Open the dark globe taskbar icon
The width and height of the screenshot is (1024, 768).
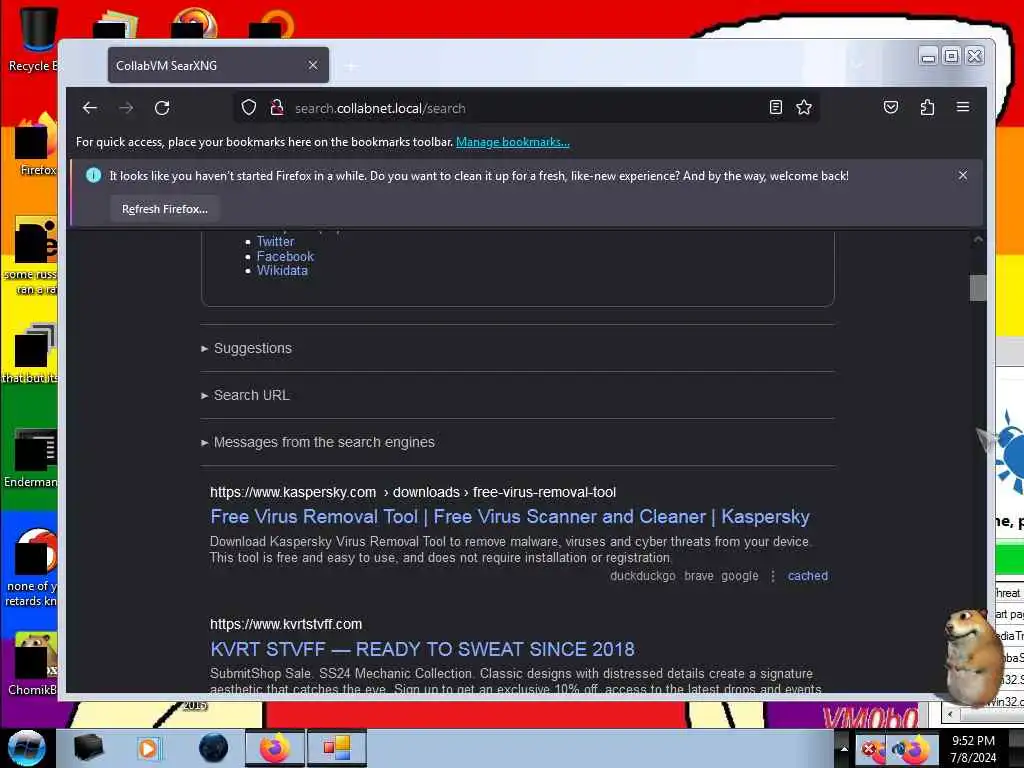click(x=213, y=748)
